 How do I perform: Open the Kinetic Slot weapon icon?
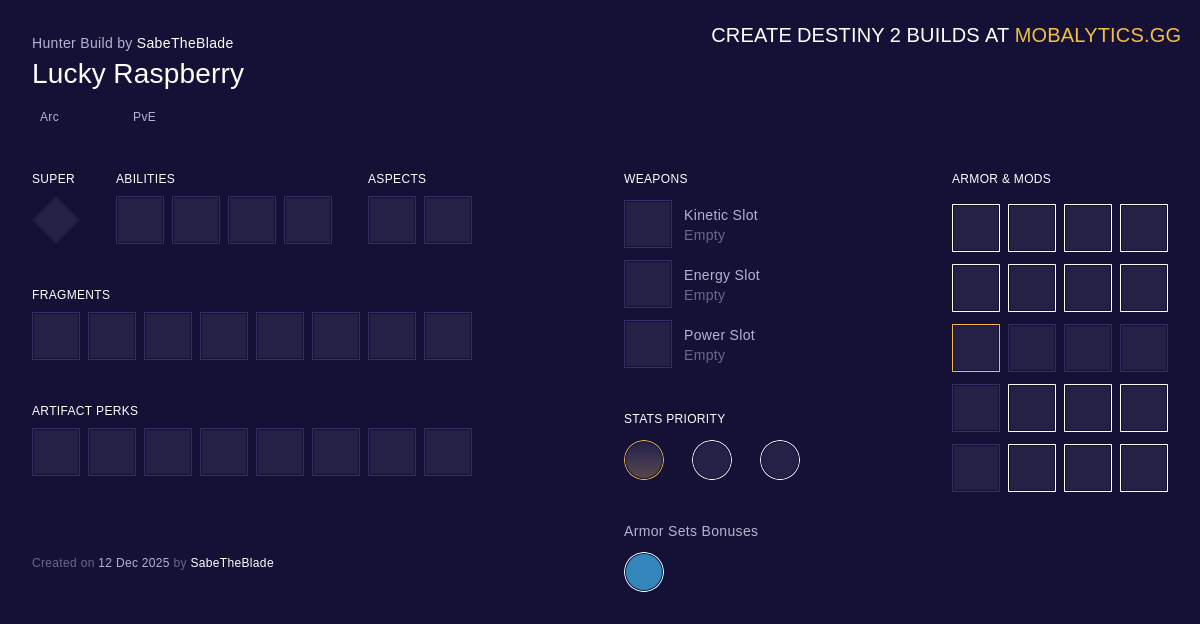click(648, 224)
